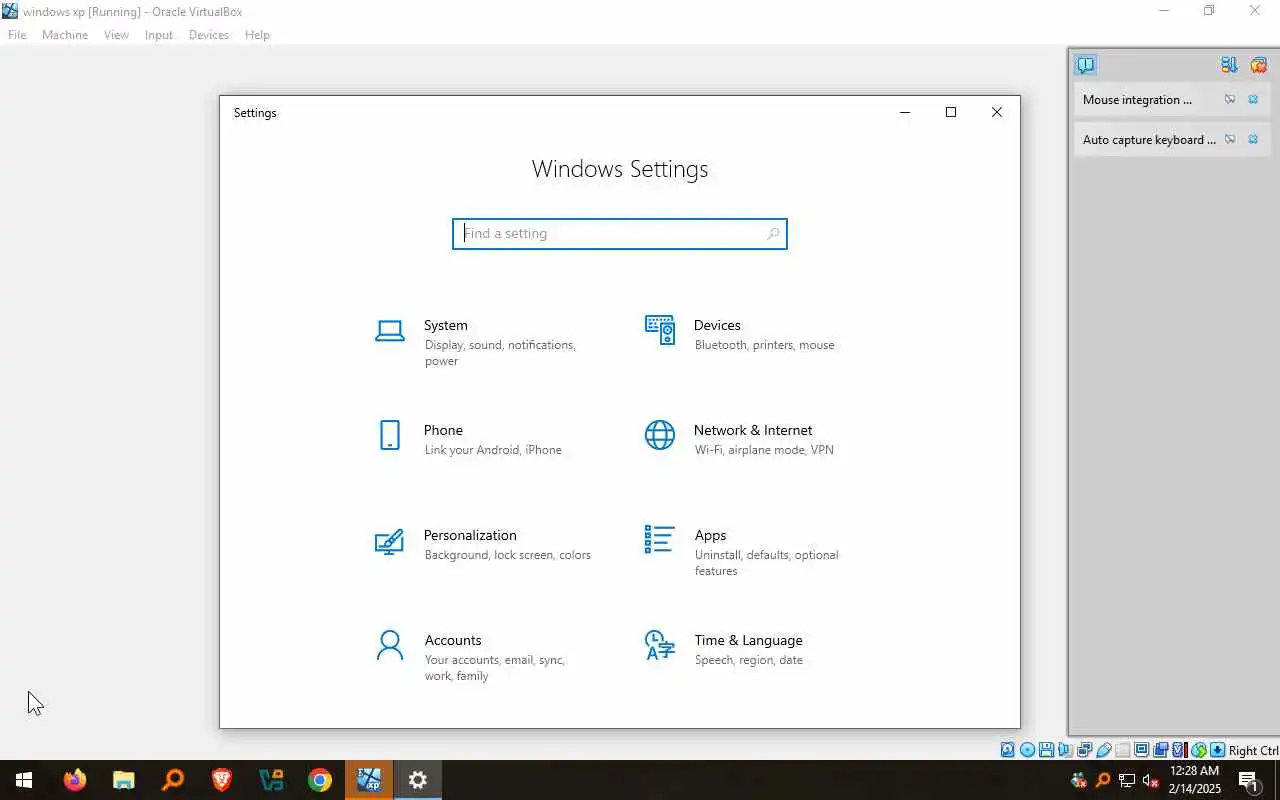This screenshot has height=800, width=1280.
Task: Click details icon on Auto capture keyboard notification
Action: (1230, 139)
